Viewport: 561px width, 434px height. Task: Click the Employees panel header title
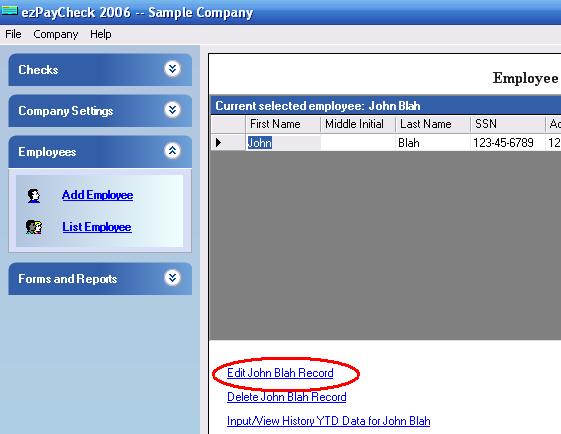(x=47, y=152)
